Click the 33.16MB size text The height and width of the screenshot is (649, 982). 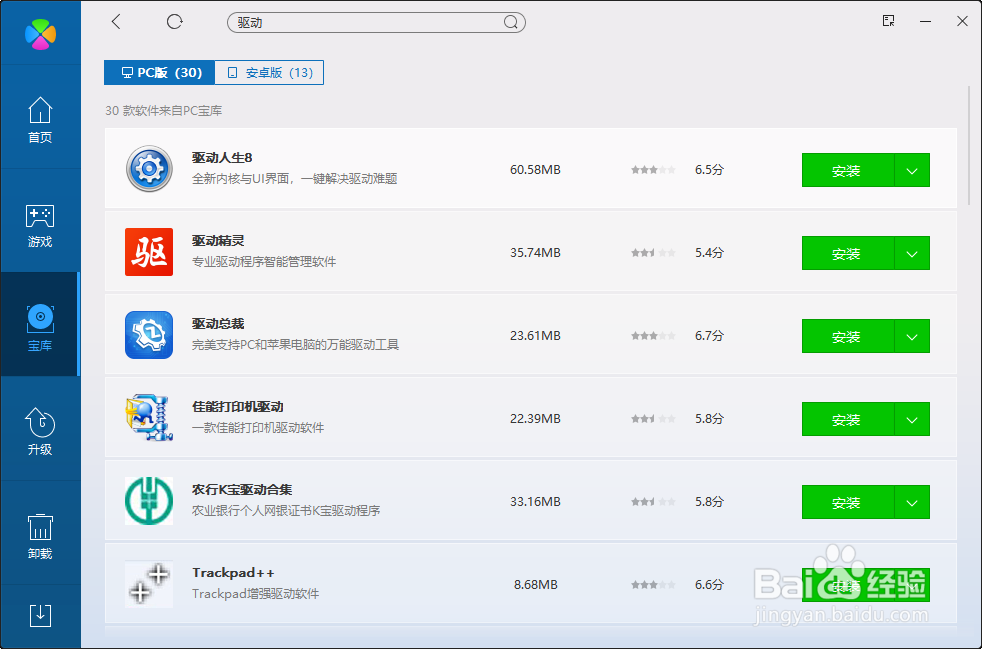(x=535, y=502)
